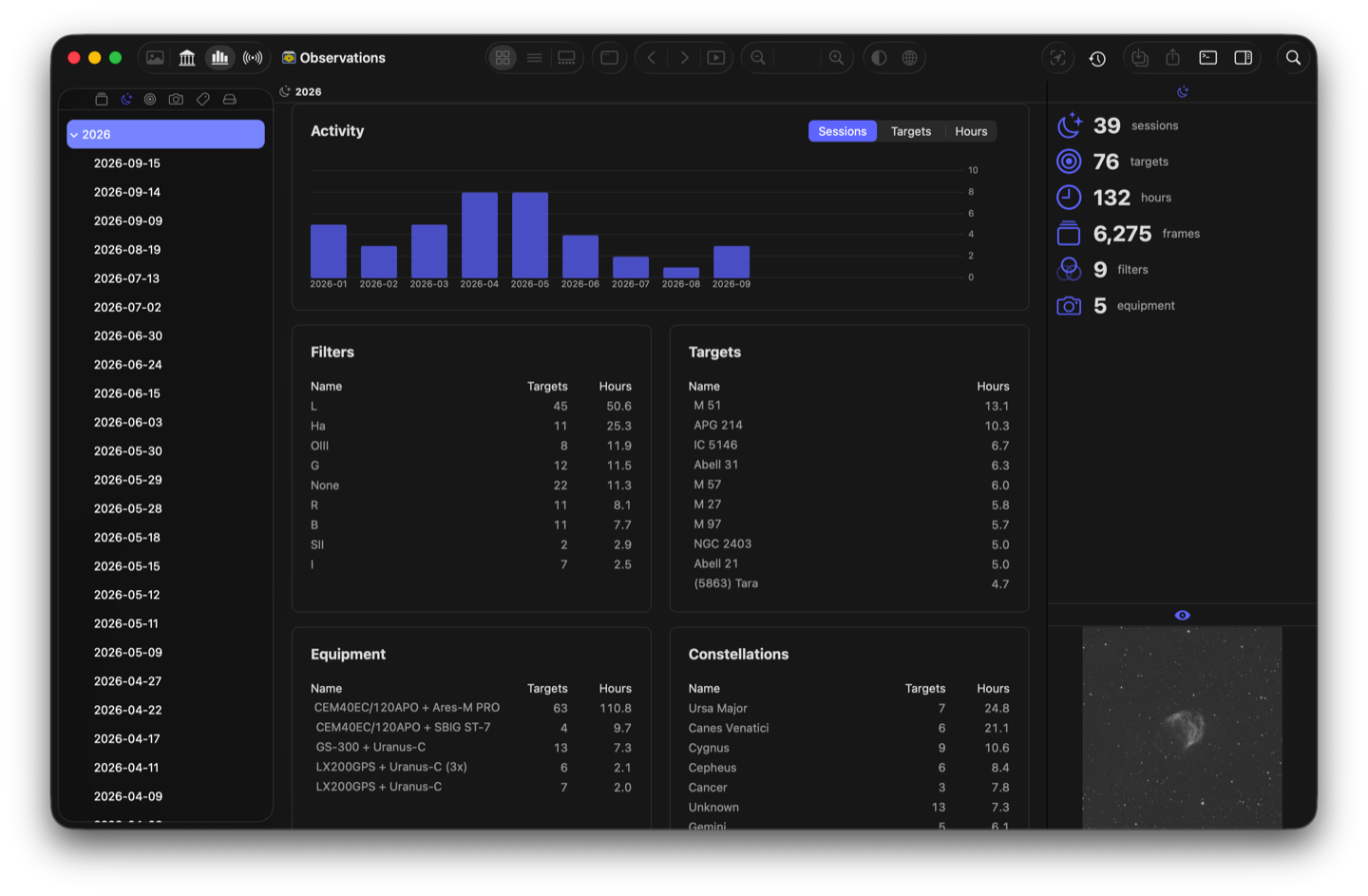Click the zoom out magnifier icon
The image size is (1368, 896).
pyautogui.click(x=758, y=58)
